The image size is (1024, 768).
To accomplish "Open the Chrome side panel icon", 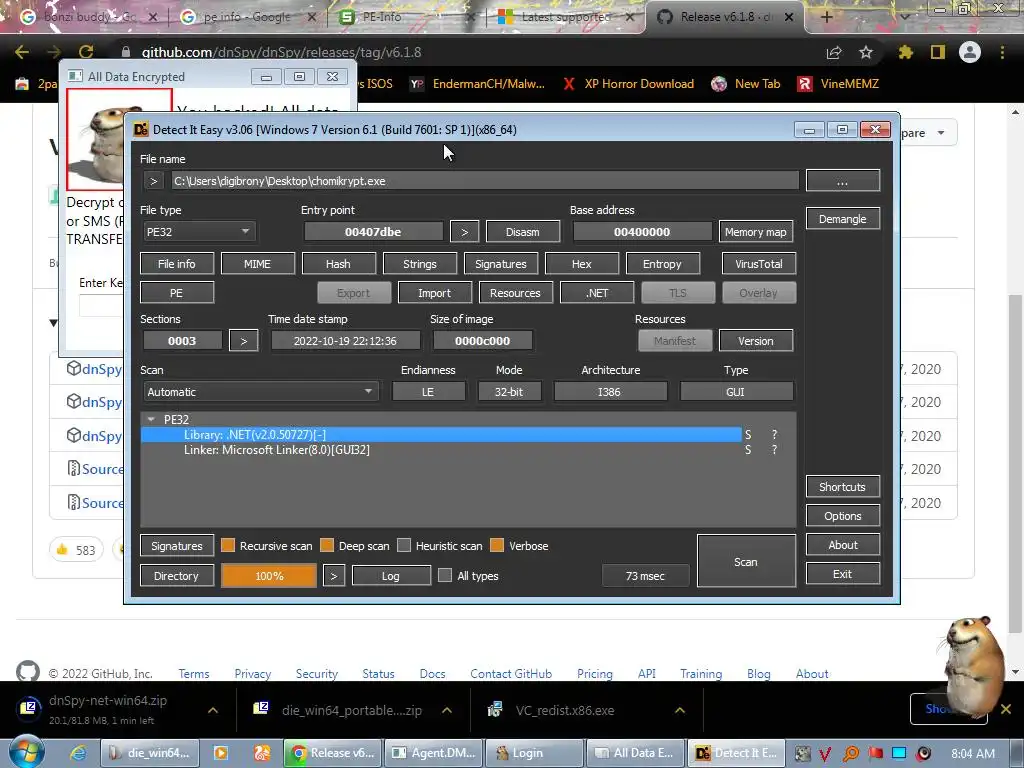I will click(938, 52).
